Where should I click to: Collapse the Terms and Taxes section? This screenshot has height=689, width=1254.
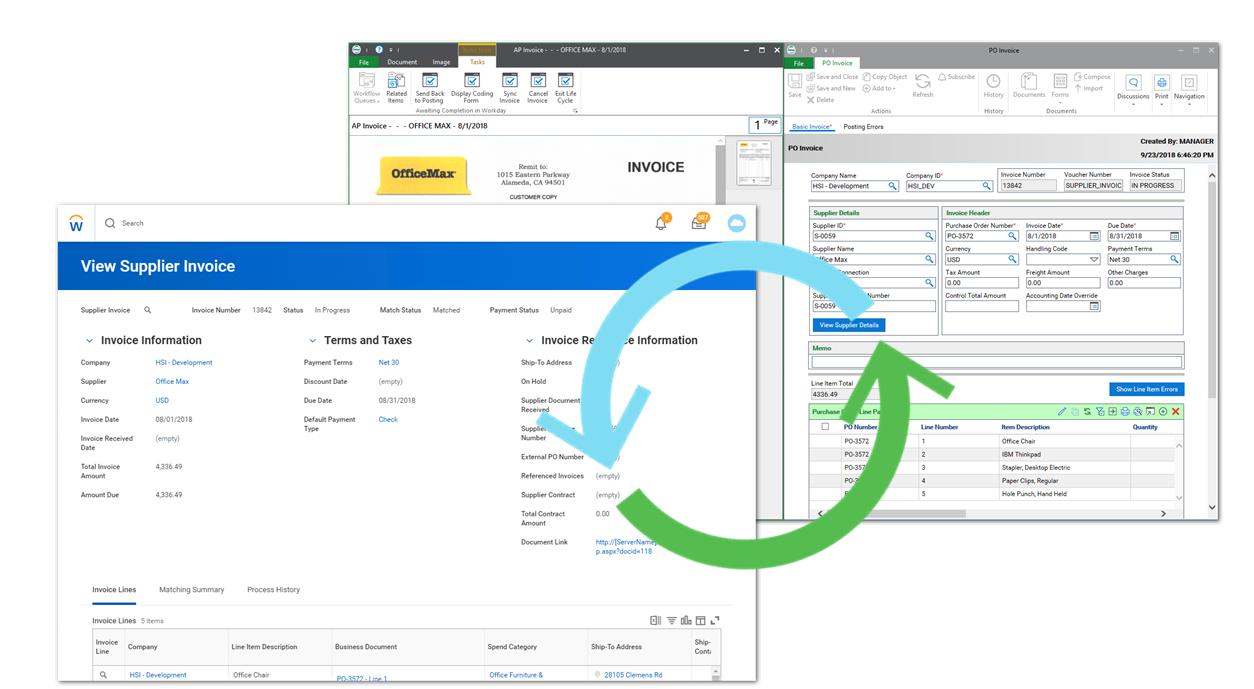click(312, 341)
